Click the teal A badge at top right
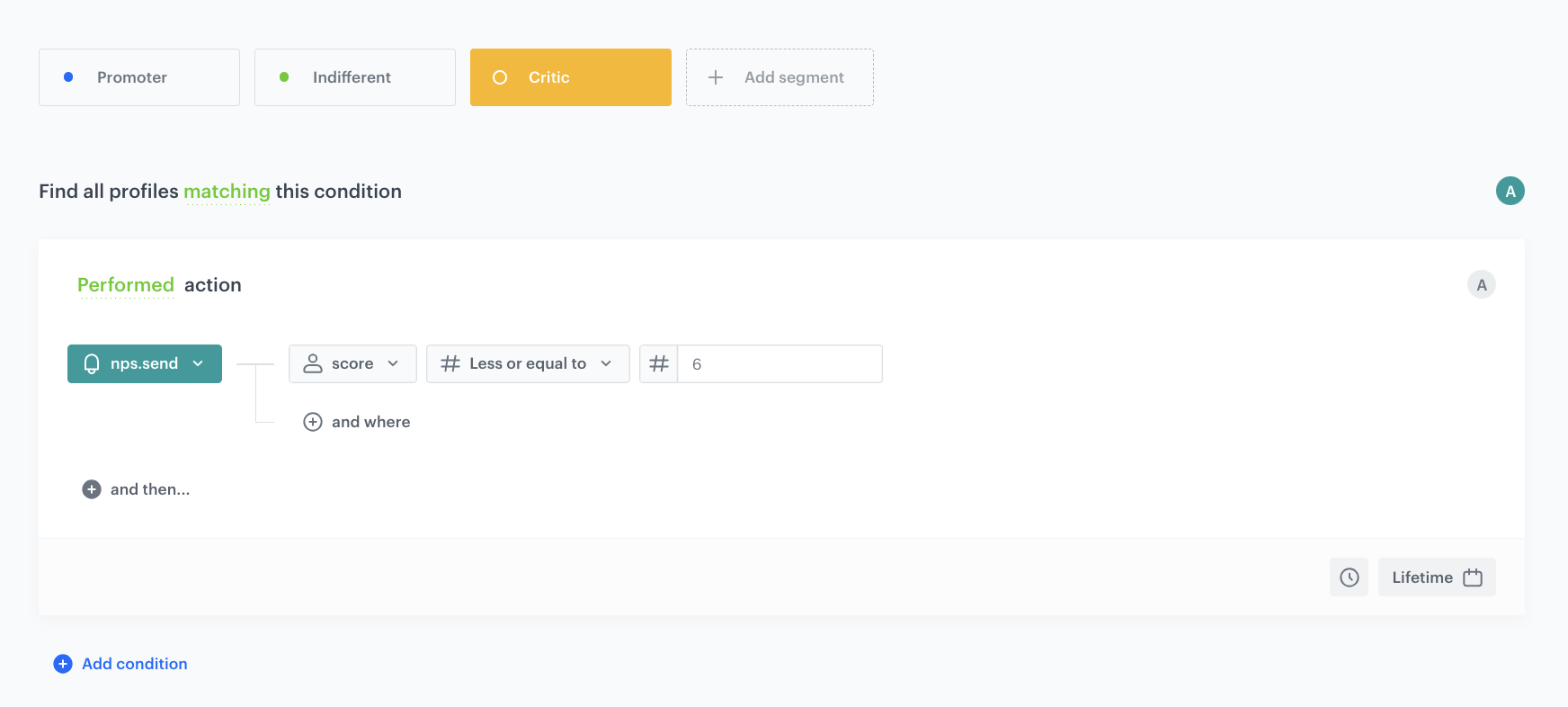 1510,191
